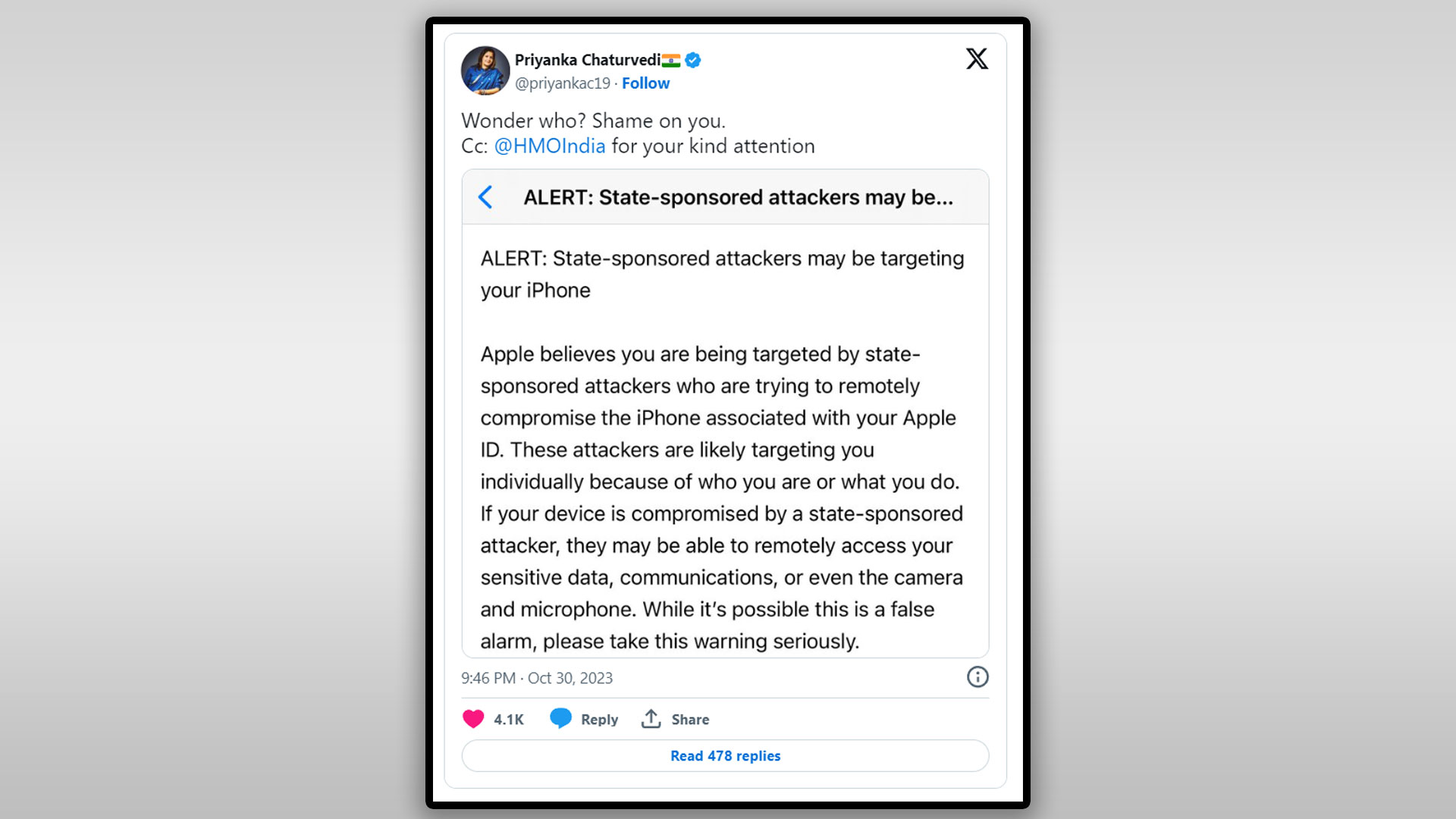Click the Share/upload icon
The image size is (1456, 819).
(650, 719)
